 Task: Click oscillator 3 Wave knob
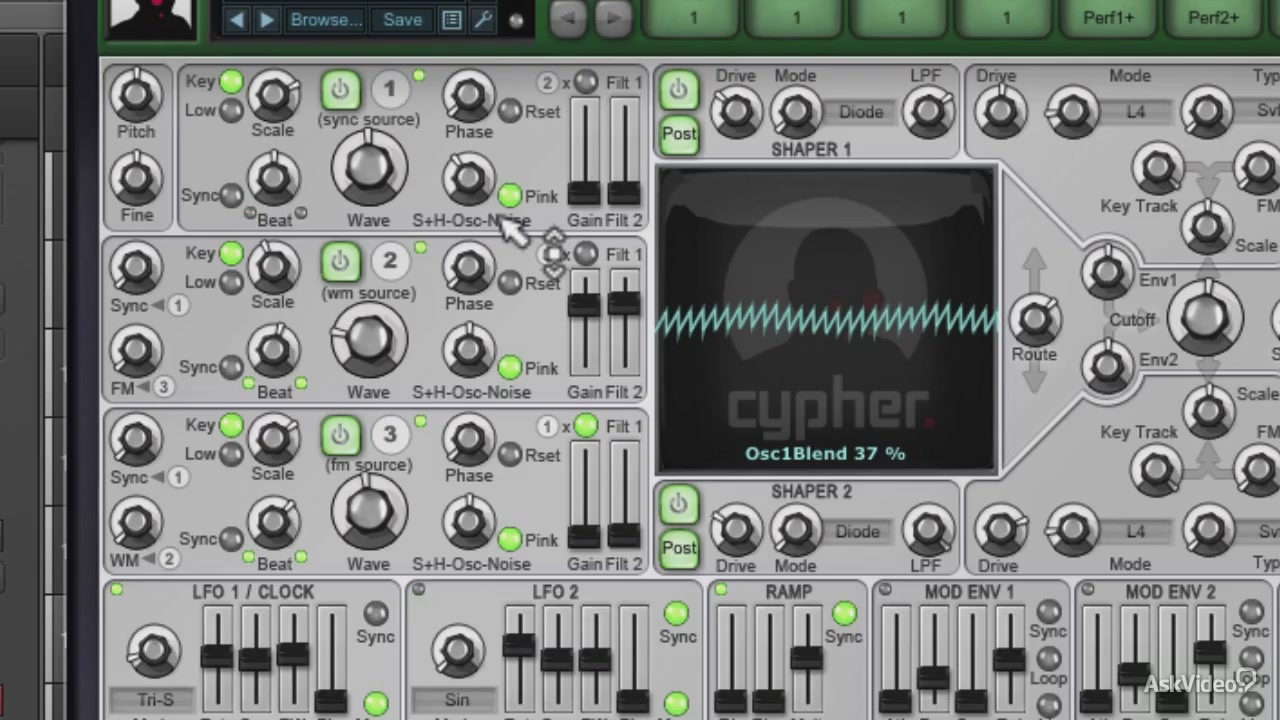click(368, 512)
